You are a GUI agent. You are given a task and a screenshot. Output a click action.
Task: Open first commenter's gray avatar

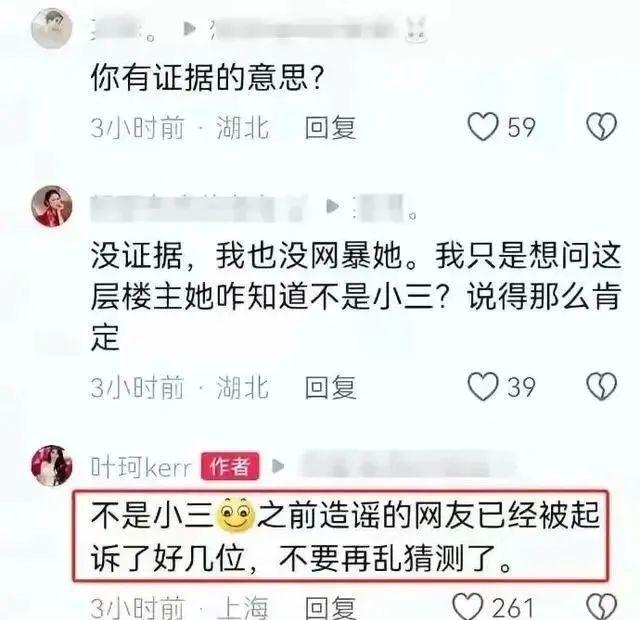52,28
